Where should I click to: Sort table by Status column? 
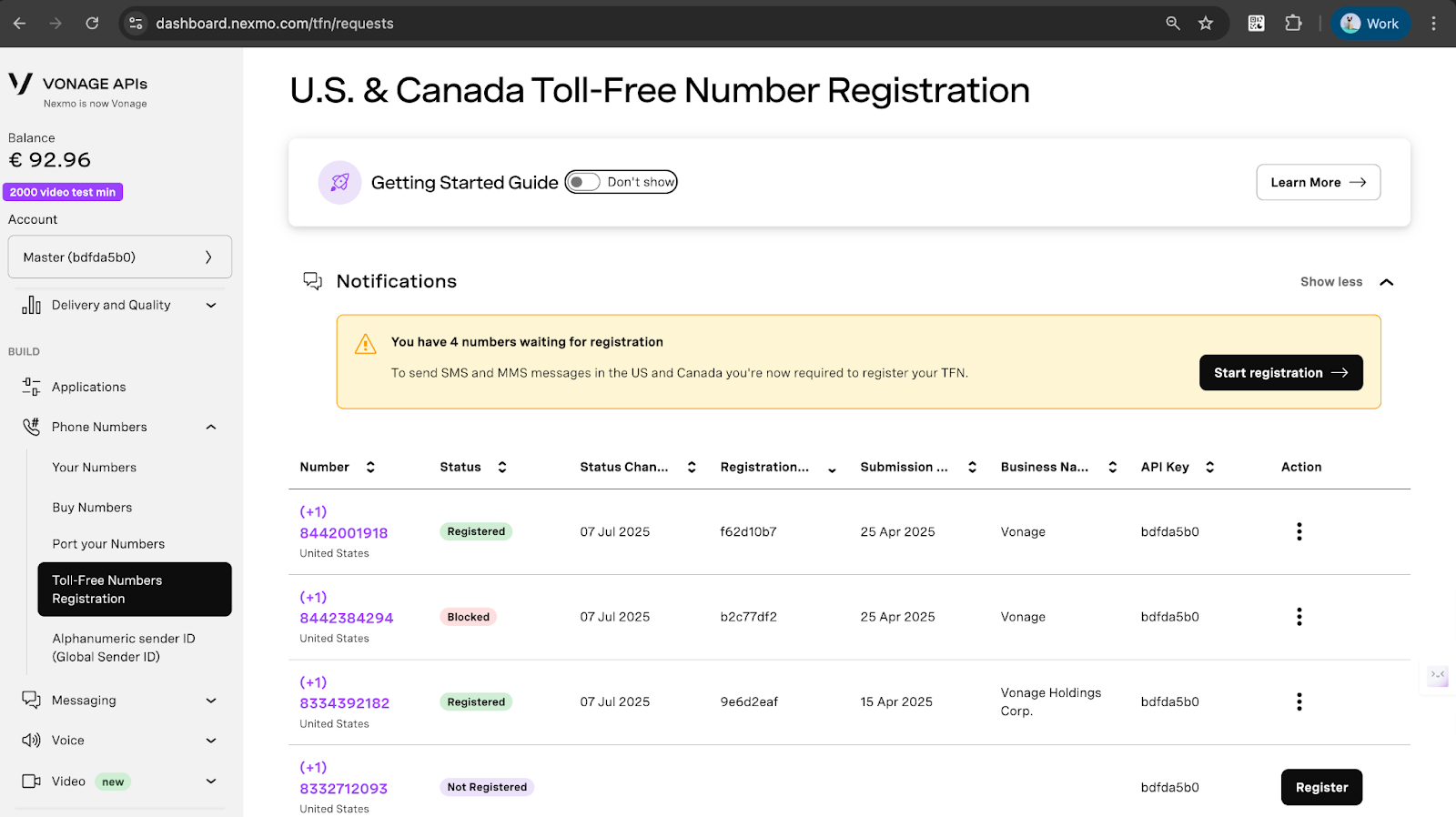(x=501, y=467)
